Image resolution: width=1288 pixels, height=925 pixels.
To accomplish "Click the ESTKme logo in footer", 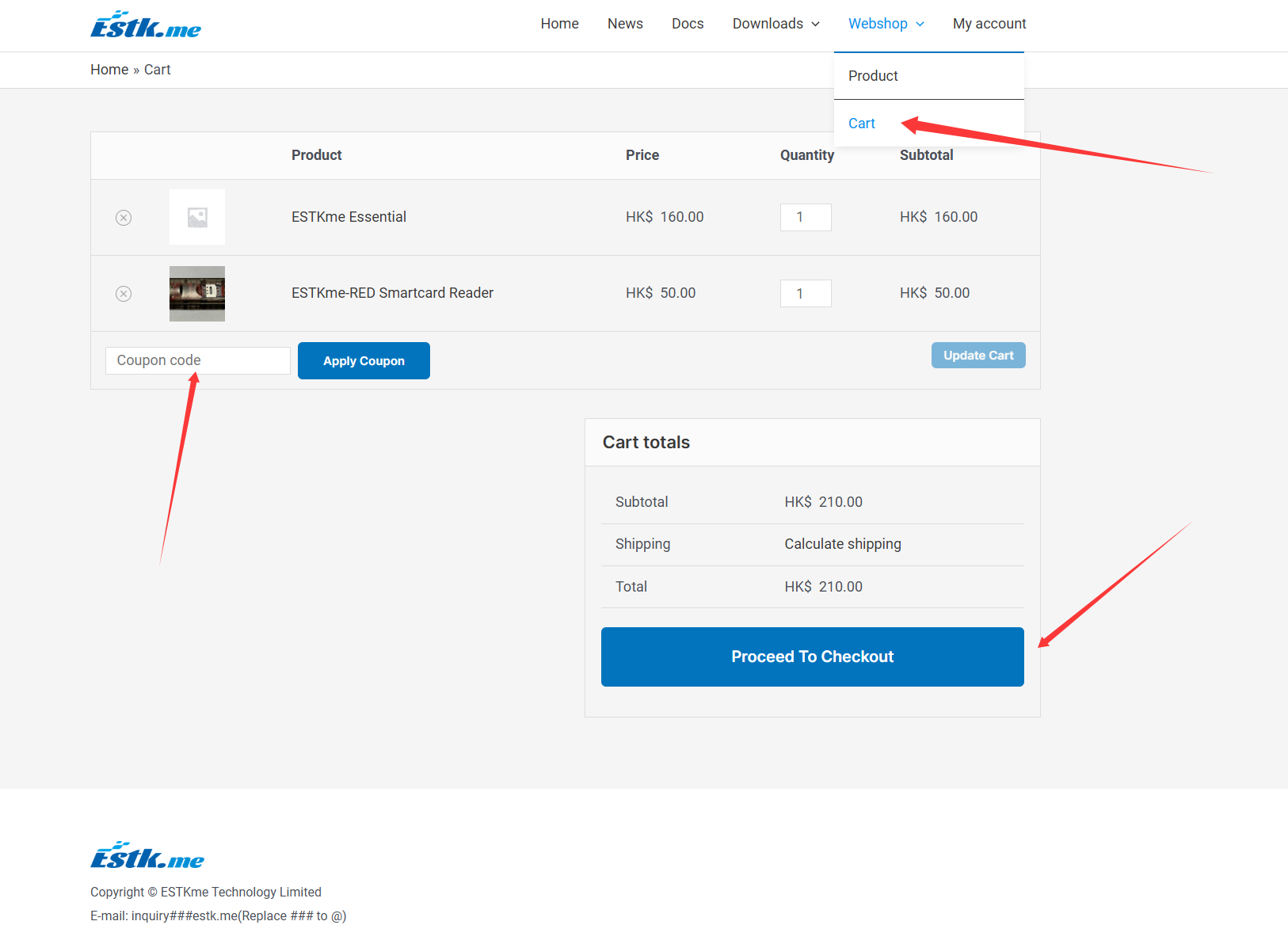I will [x=147, y=856].
